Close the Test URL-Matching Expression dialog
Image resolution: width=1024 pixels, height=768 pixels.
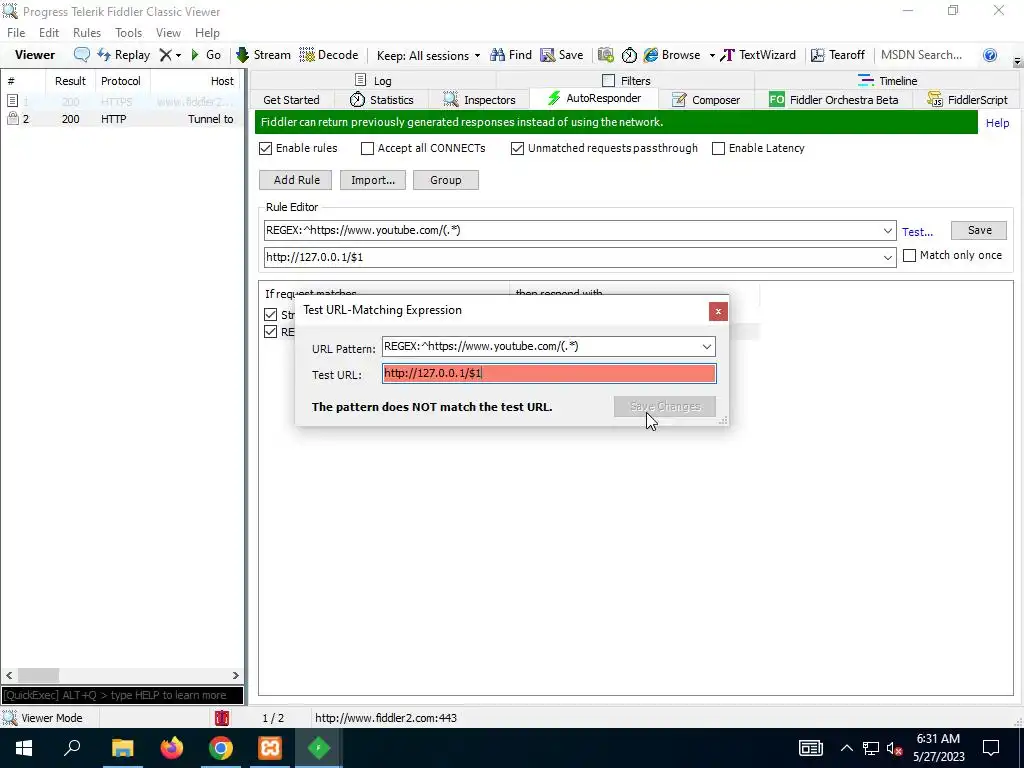point(718,312)
